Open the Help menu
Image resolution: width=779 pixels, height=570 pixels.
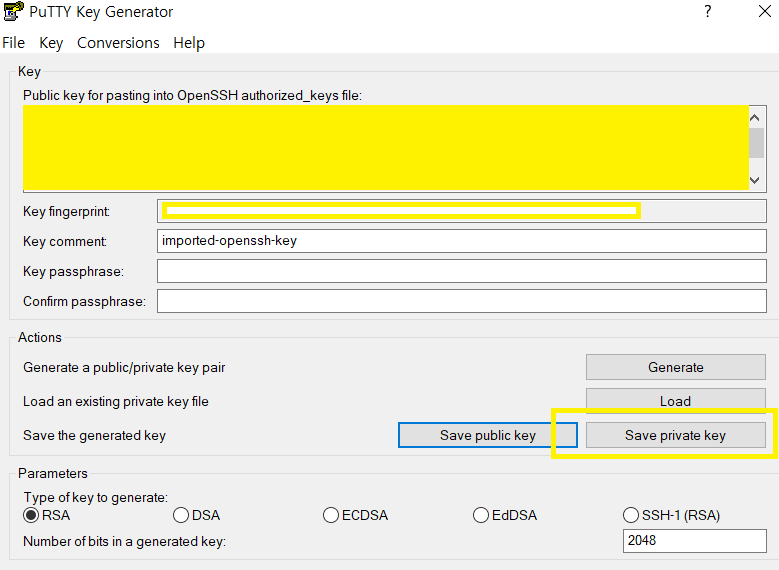[x=189, y=43]
